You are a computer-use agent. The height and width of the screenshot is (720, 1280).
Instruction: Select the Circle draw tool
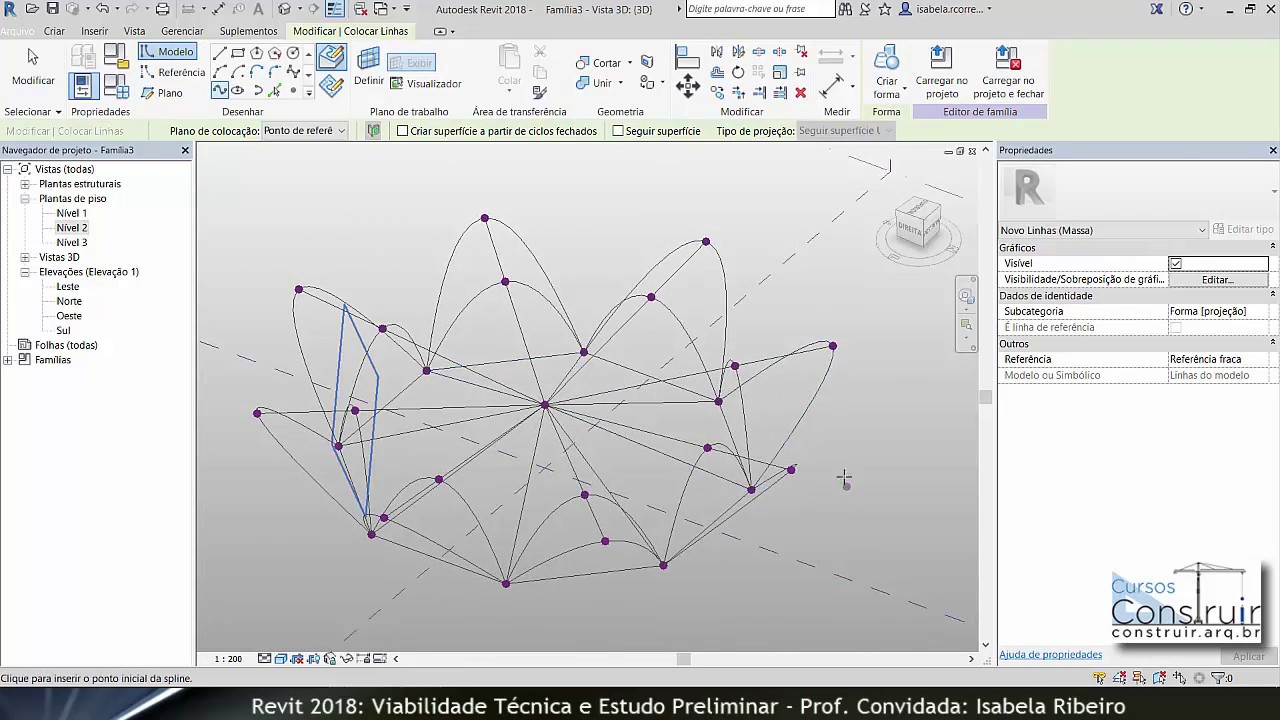click(x=293, y=54)
